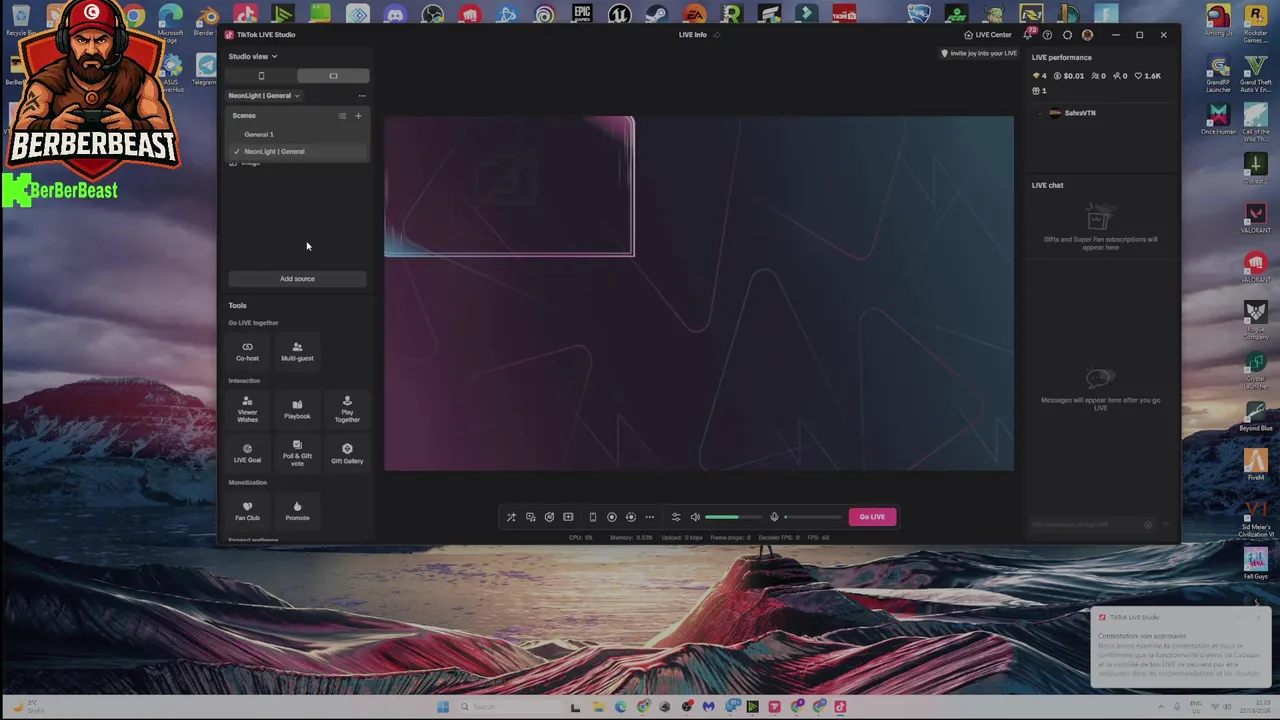
Task: Open the Playbook tool
Action: click(297, 409)
